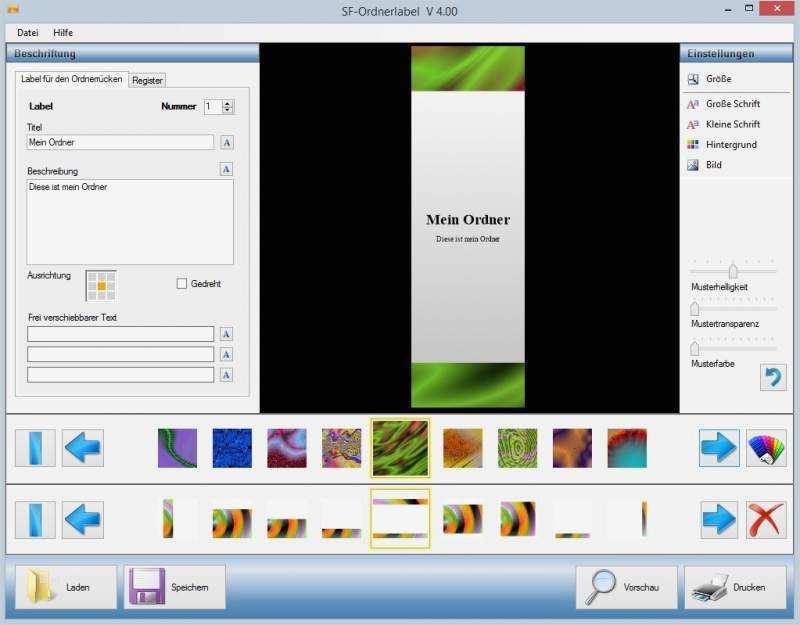The height and width of the screenshot is (625, 800).
Task: Open font settings for first free text
Action: click(x=226, y=334)
